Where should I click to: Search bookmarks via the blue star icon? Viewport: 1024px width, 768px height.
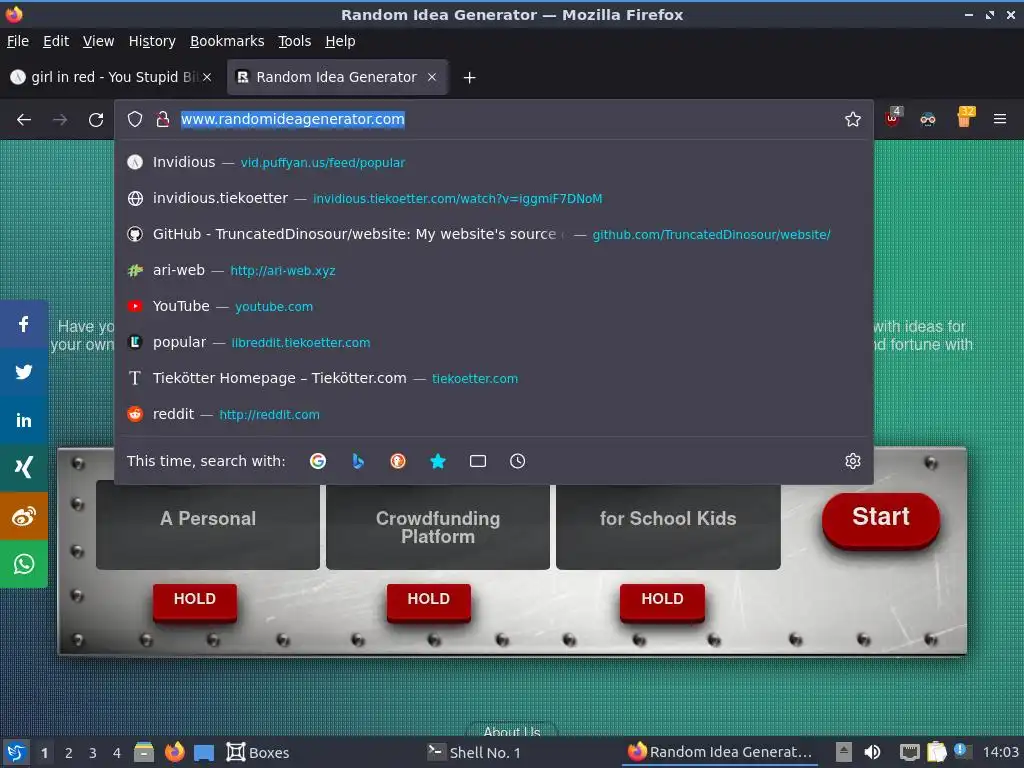pyautogui.click(x=438, y=461)
